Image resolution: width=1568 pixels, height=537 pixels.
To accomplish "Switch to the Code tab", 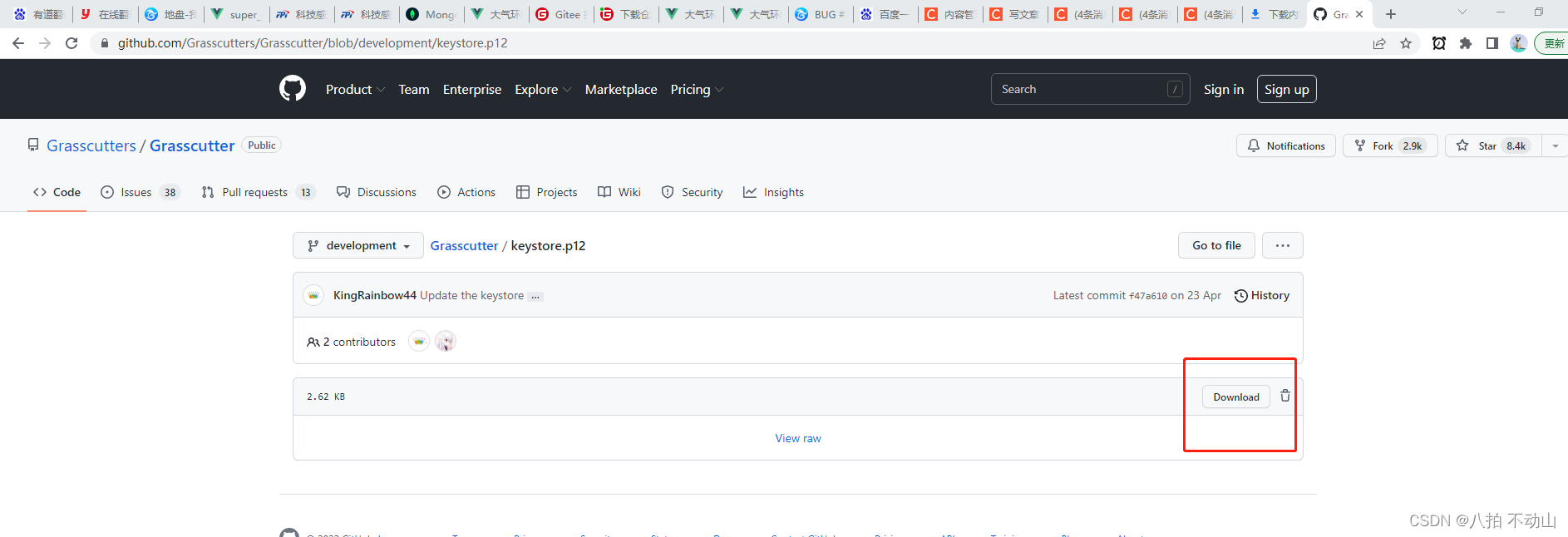I will coord(57,192).
